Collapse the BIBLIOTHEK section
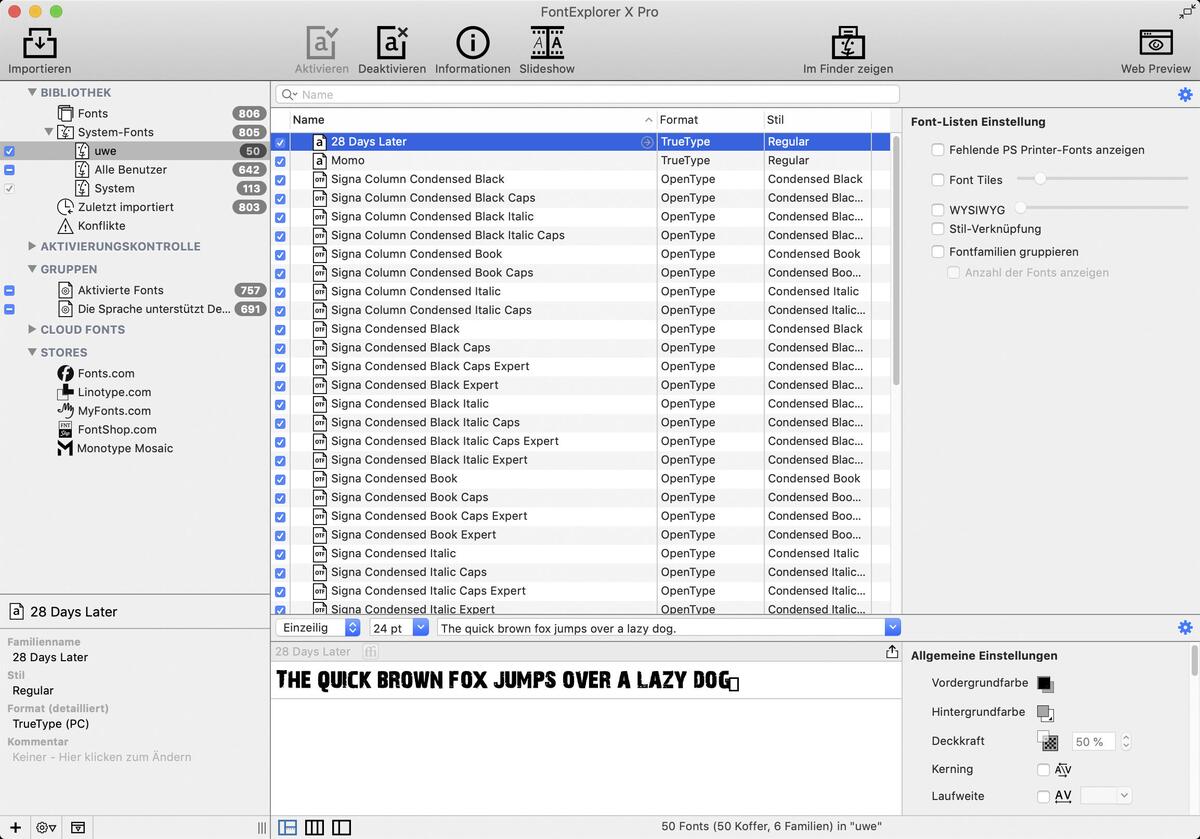 pos(32,92)
